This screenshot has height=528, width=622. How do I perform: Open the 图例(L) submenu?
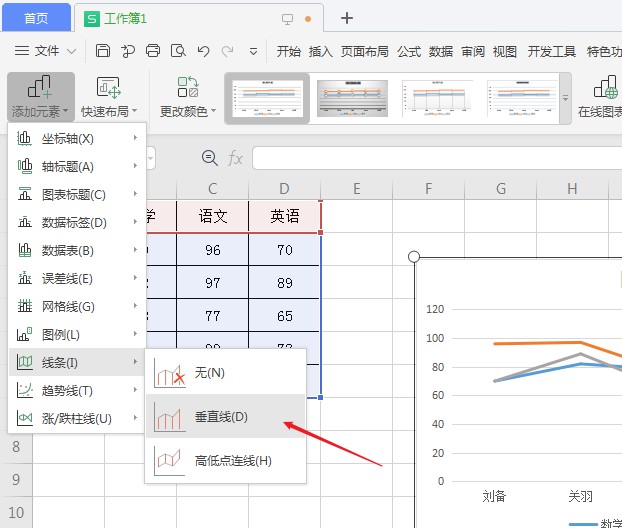coord(77,334)
